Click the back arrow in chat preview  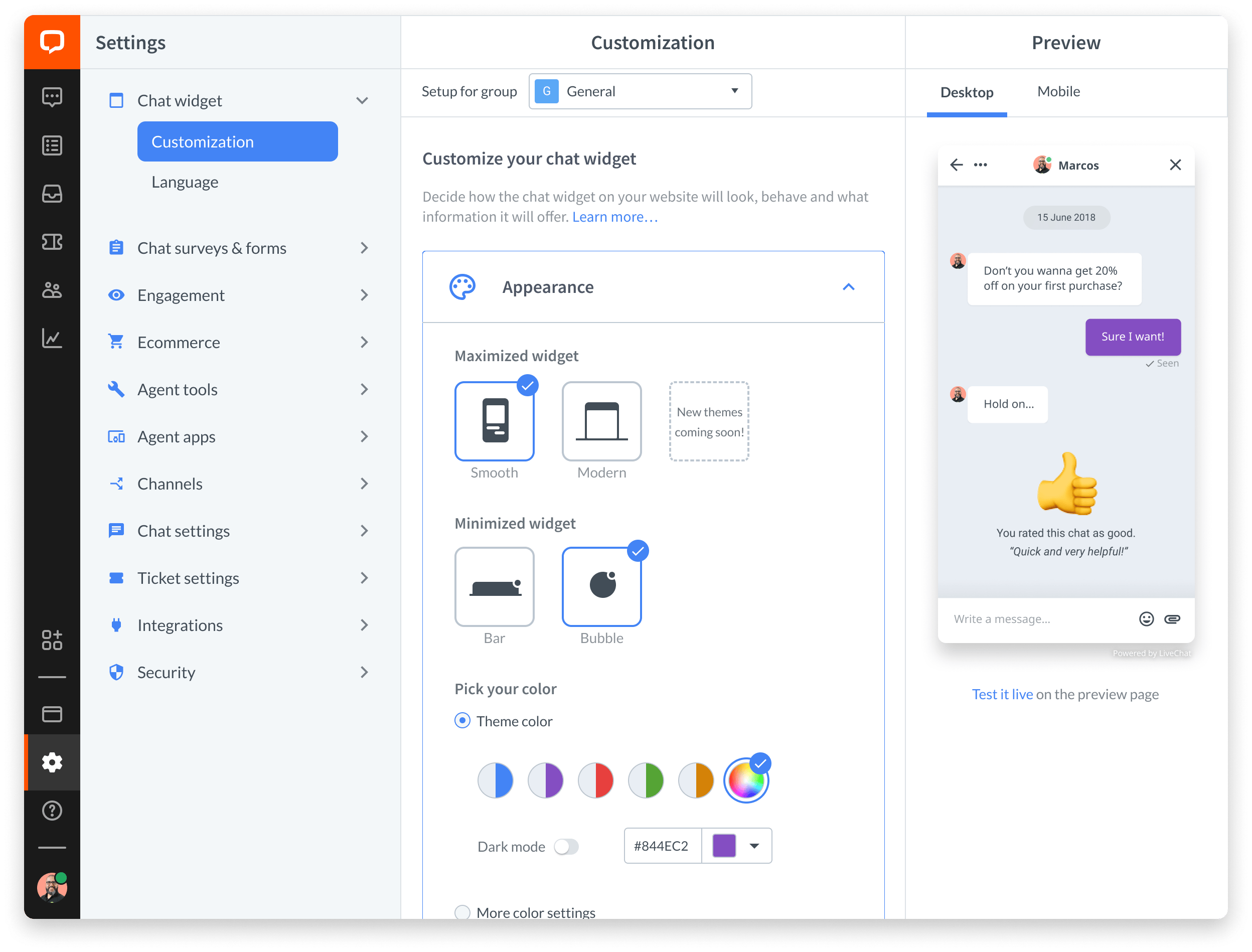click(956, 165)
